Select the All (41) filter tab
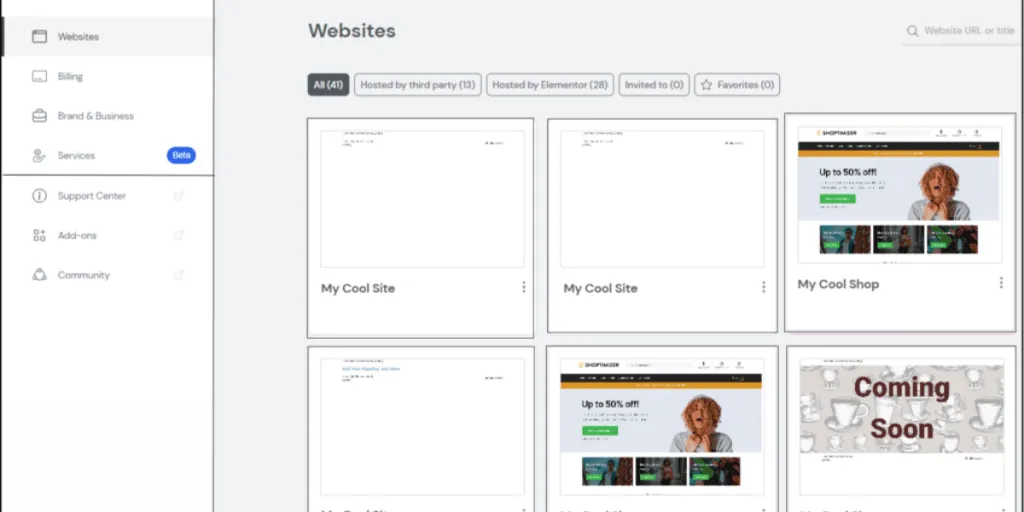Viewport: 1024px width, 512px height. [x=328, y=85]
